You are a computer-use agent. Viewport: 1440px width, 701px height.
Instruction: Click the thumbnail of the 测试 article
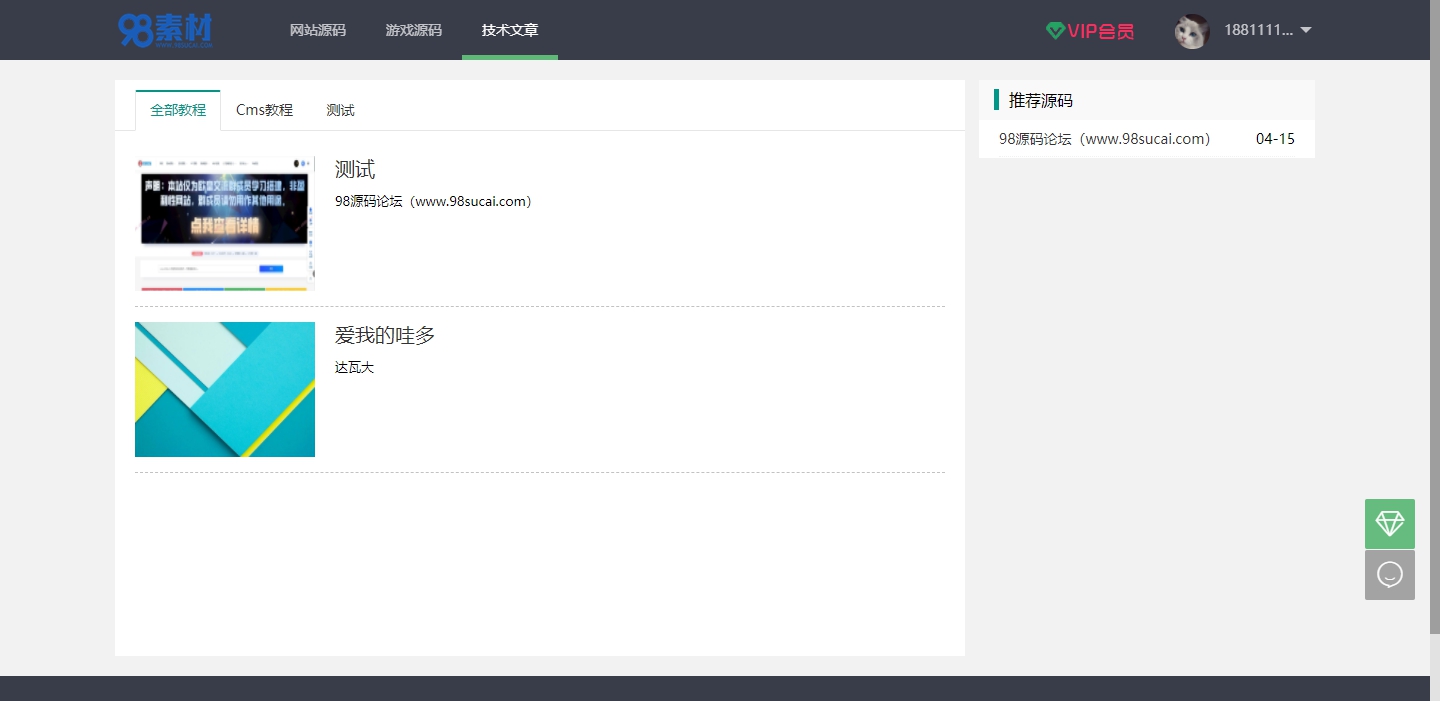point(224,222)
